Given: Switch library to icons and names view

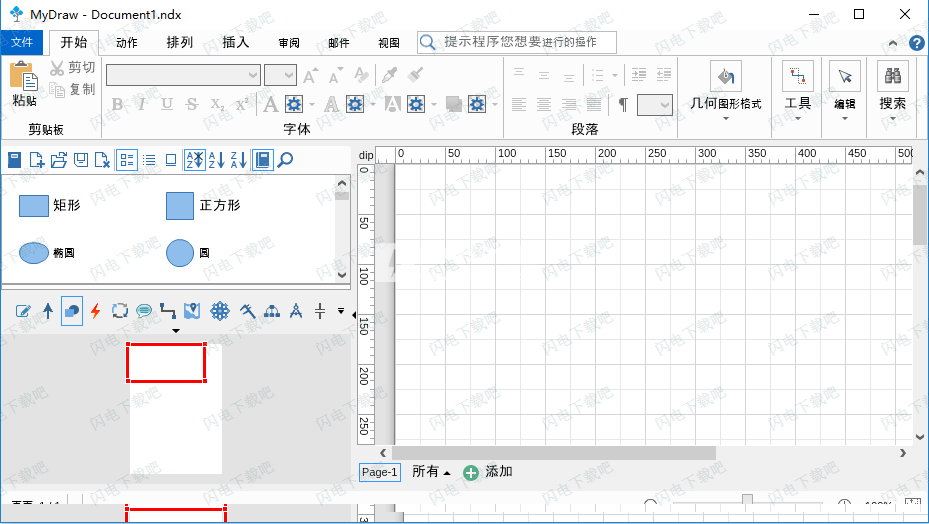Looking at the screenshot, I should tap(127, 160).
